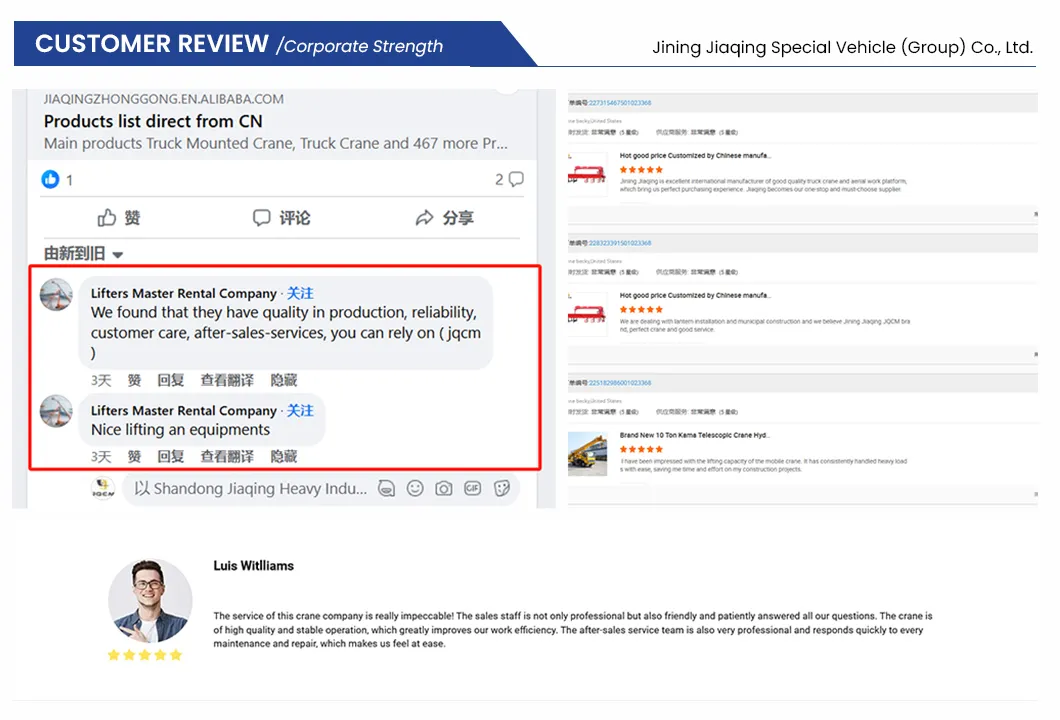1060x720 pixels.
Task: Open the emoji picker in comment box
Action: click(x=415, y=488)
